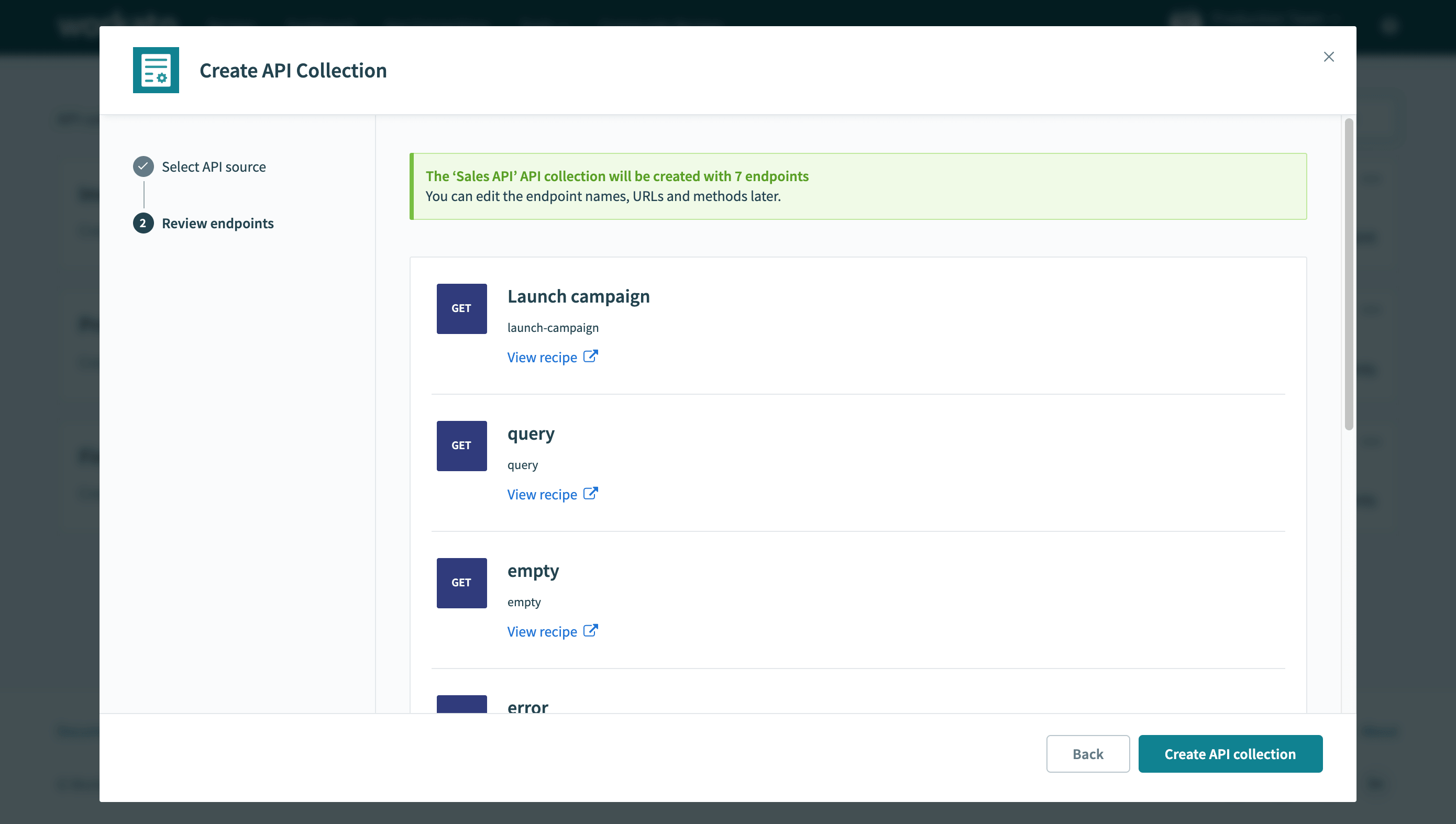Select the Review endpoints step
This screenshot has height=824, width=1456.
217,224
